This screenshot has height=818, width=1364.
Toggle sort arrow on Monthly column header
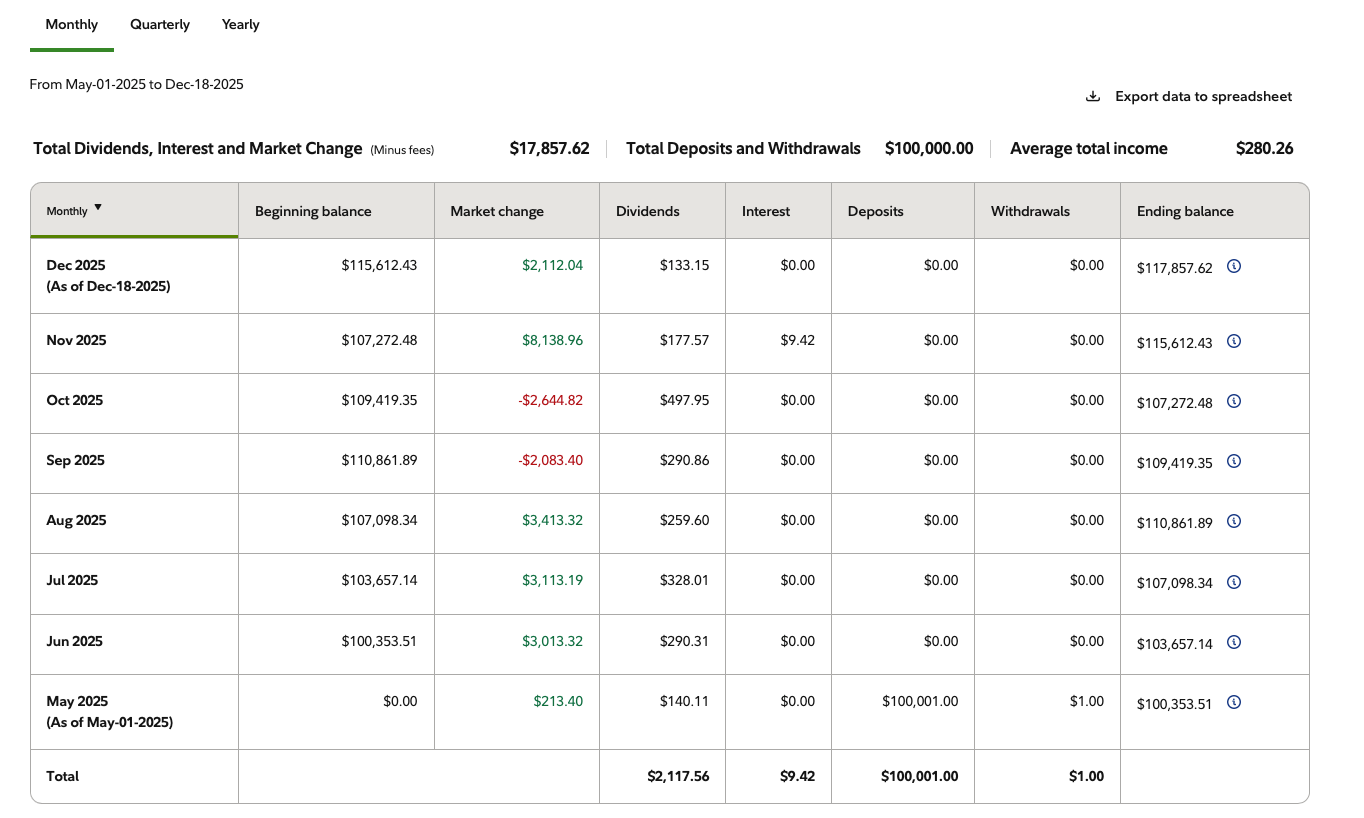[98, 209]
